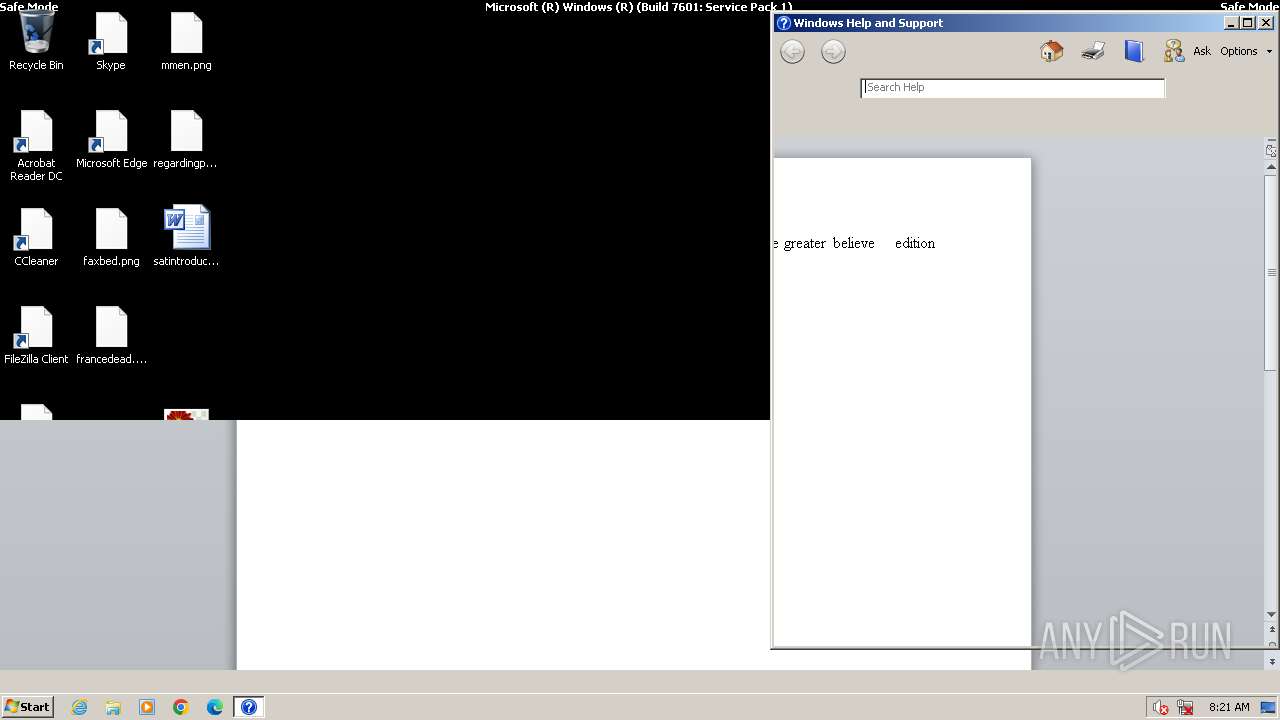Image resolution: width=1280 pixels, height=720 pixels.
Task: Select the regardingp... desktop file
Action: point(186,140)
